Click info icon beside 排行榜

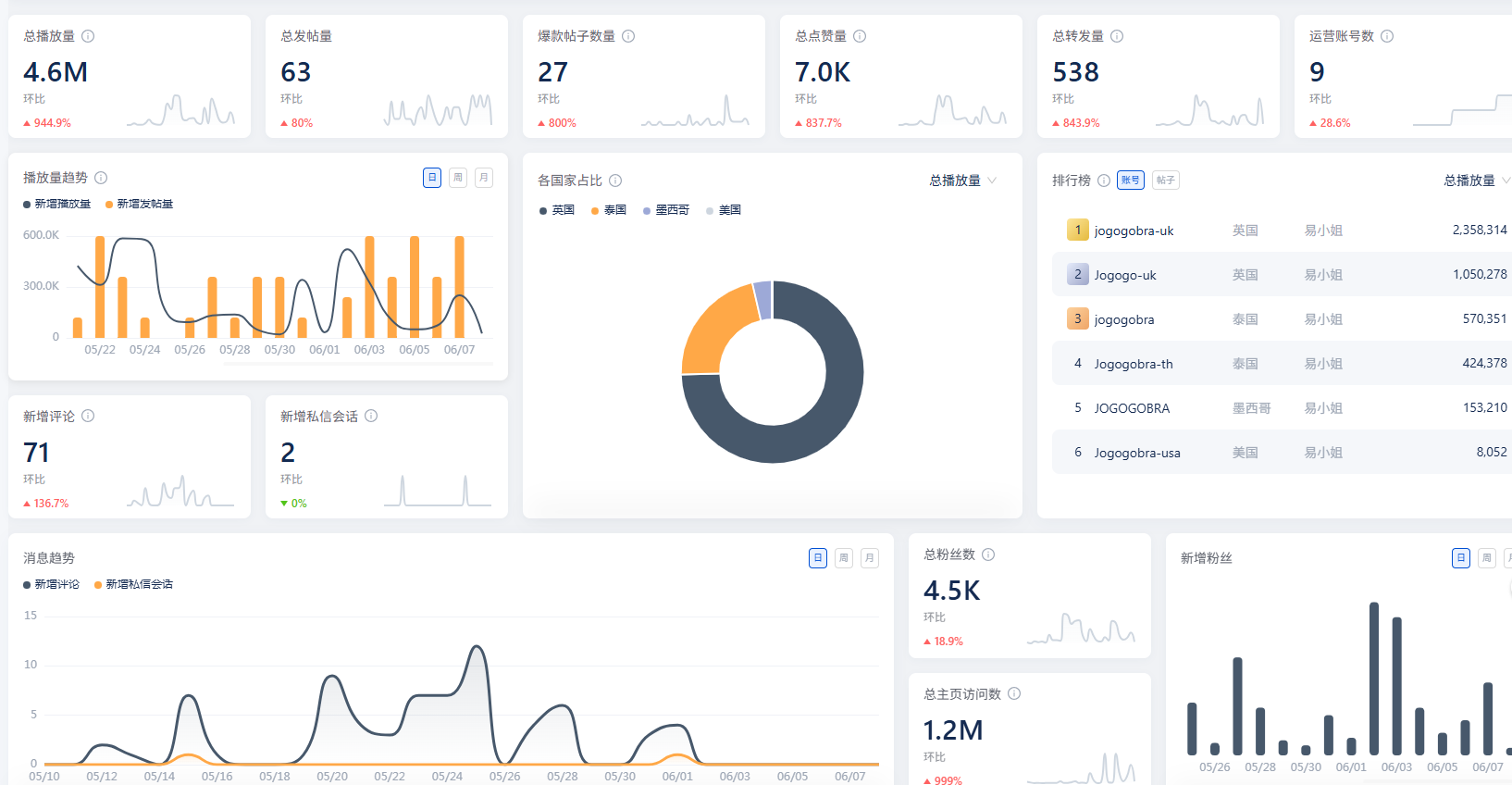(1104, 181)
